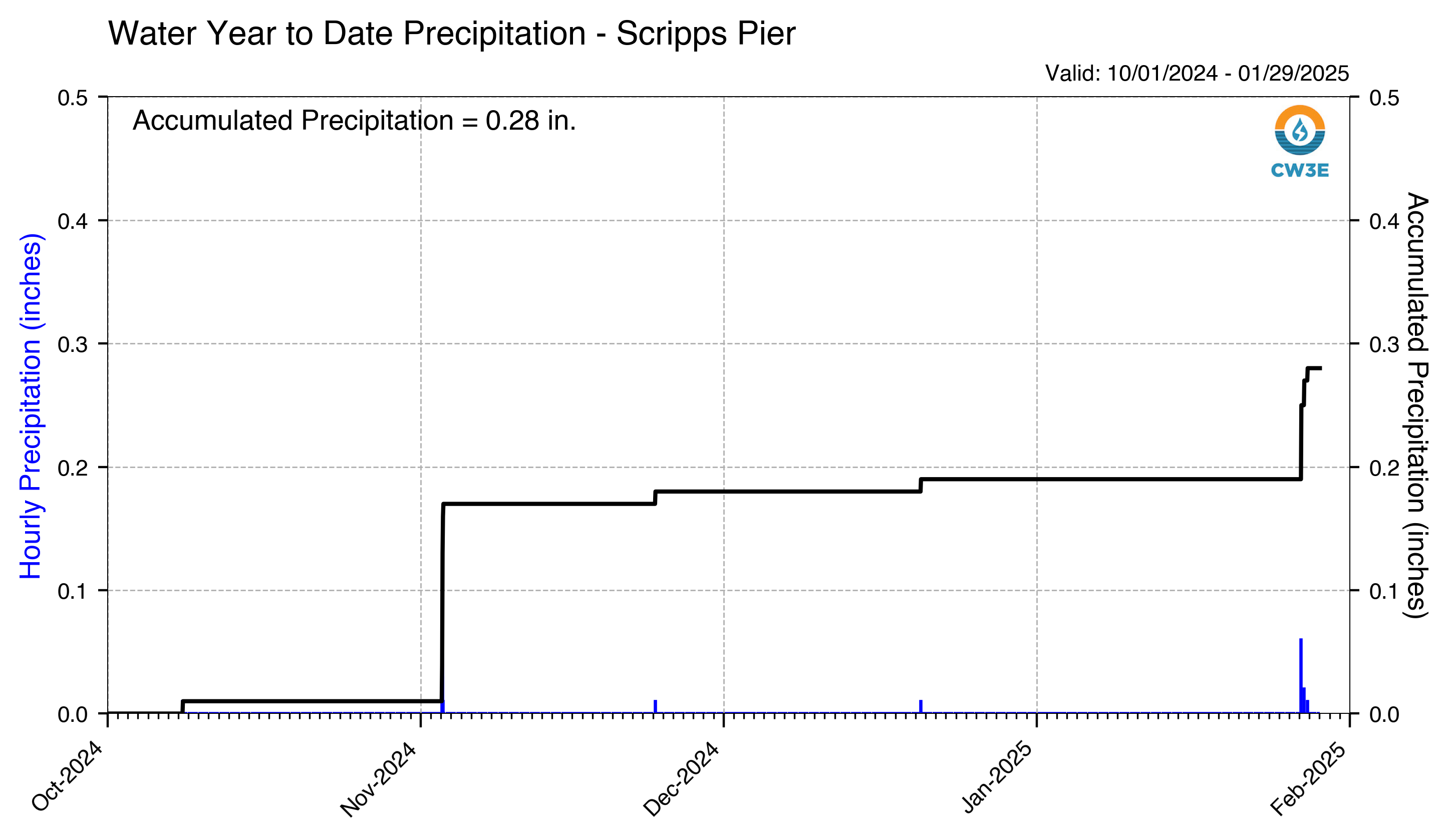Click the CW3E logo icon
Viewport: 1448px width, 840px height.
[x=1299, y=130]
